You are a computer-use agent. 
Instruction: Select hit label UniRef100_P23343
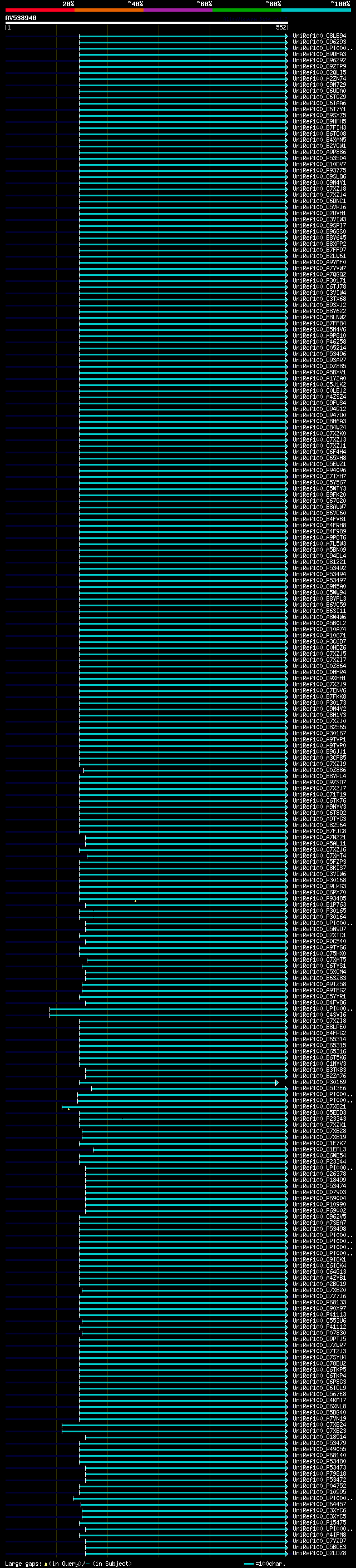pos(319,1119)
